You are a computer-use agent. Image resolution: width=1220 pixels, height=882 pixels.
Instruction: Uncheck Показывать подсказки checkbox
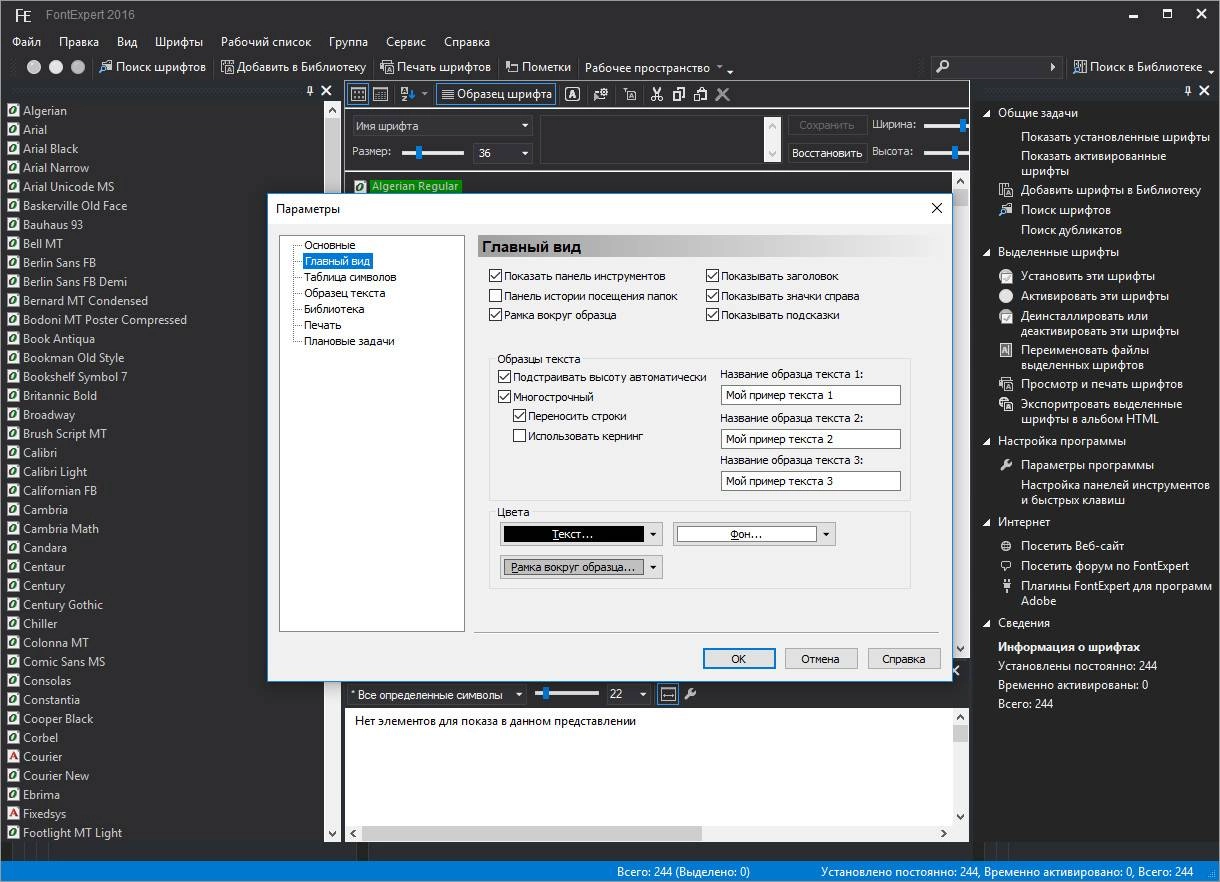[x=712, y=315]
